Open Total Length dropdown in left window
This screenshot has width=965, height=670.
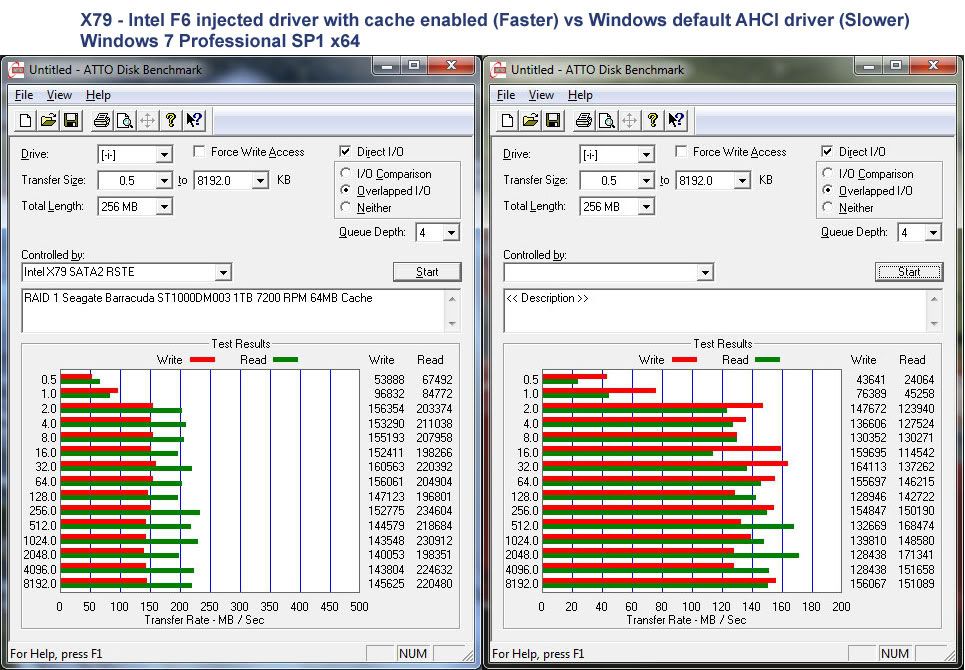point(164,207)
